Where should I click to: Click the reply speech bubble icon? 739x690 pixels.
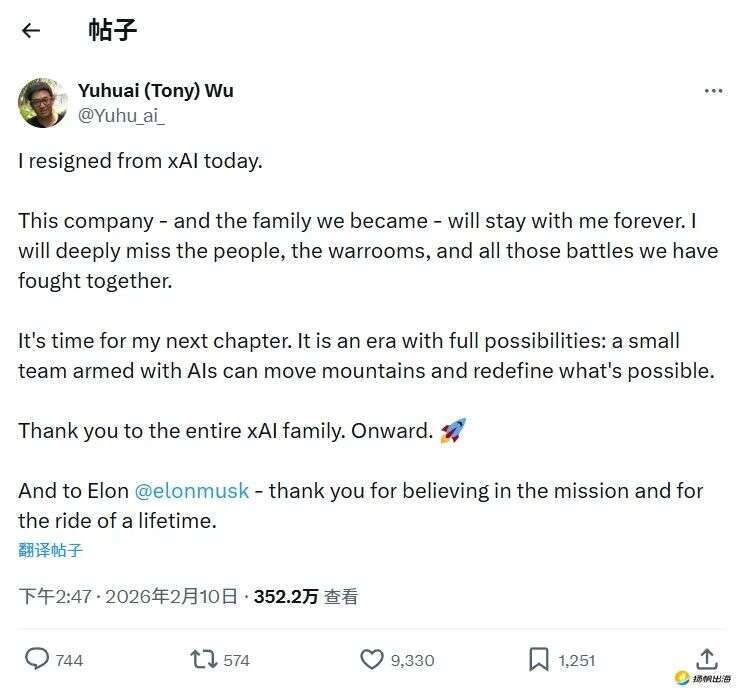37,659
